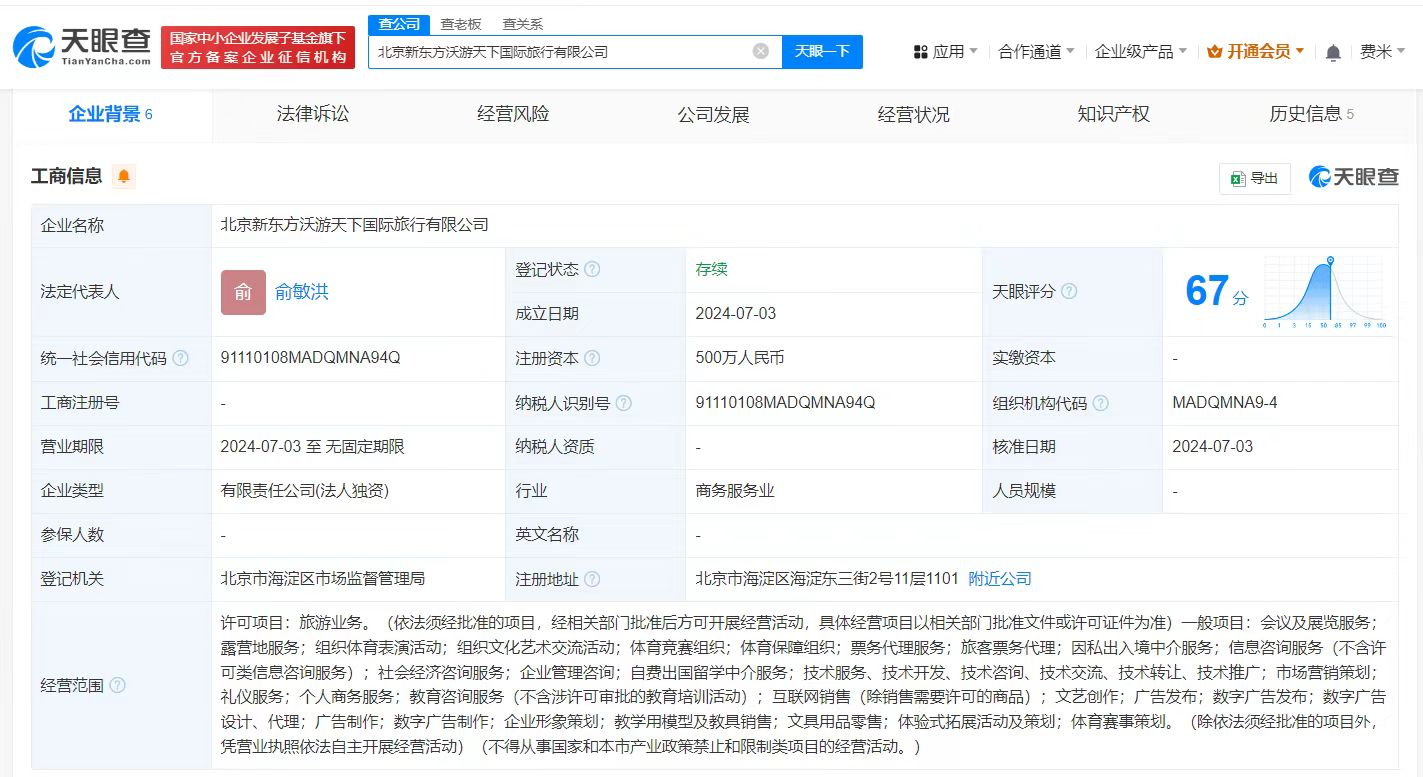Click help icon next to 注册地址

pos(592,579)
